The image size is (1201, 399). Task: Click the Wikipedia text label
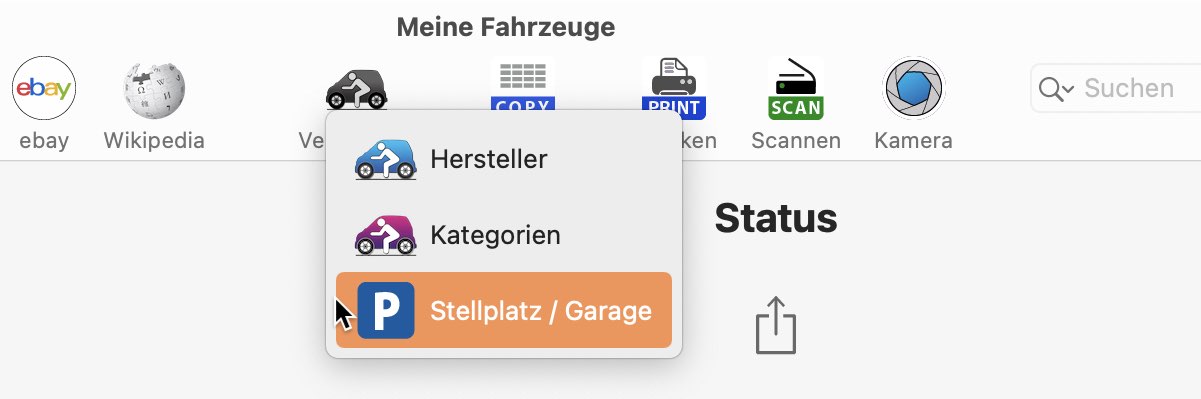pos(154,141)
